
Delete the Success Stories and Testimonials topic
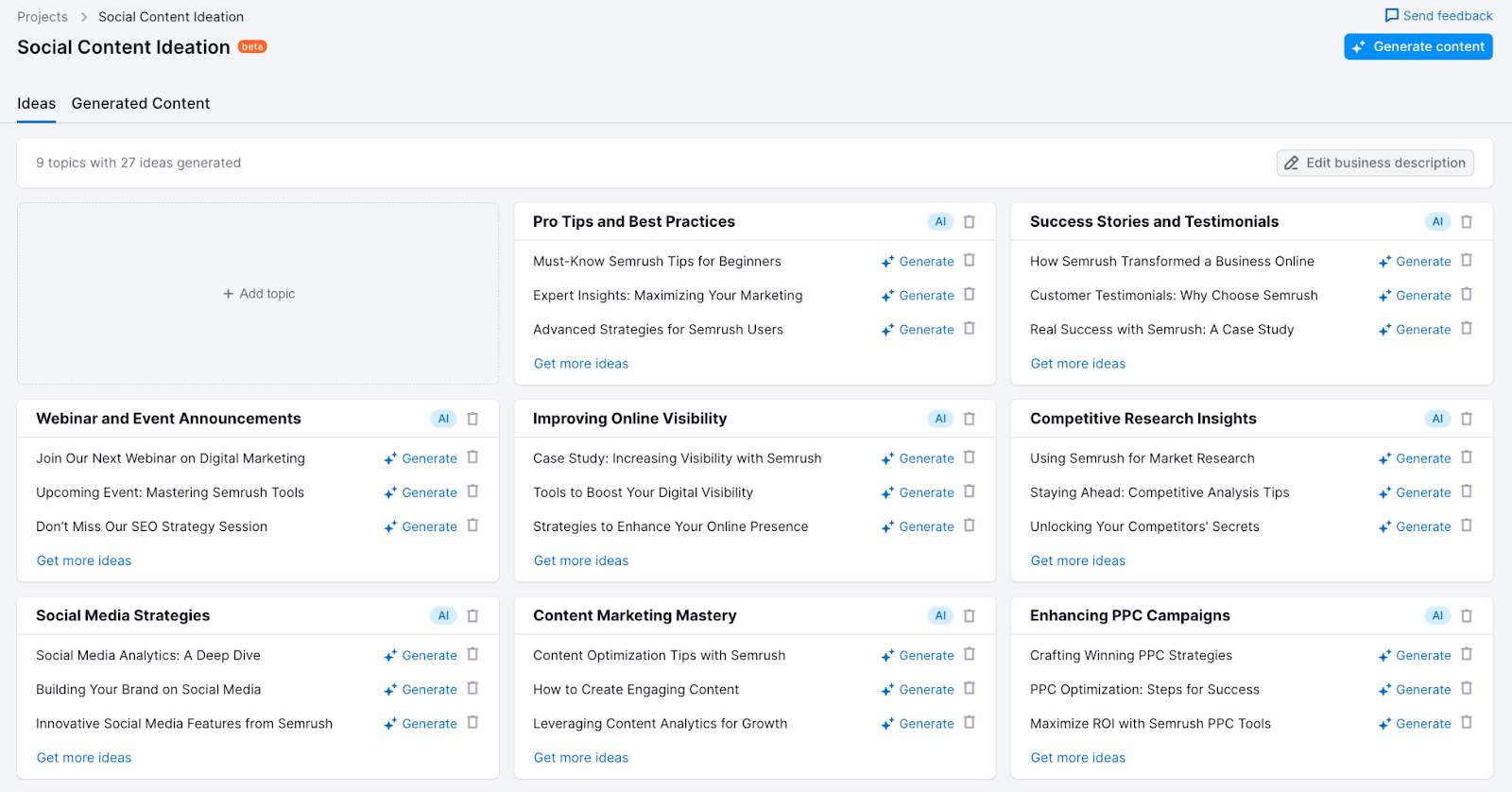(1466, 222)
